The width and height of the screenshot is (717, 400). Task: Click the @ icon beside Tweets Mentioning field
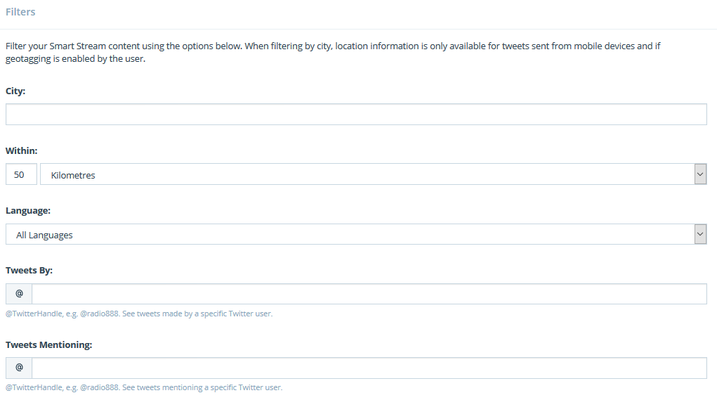point(19,368)
